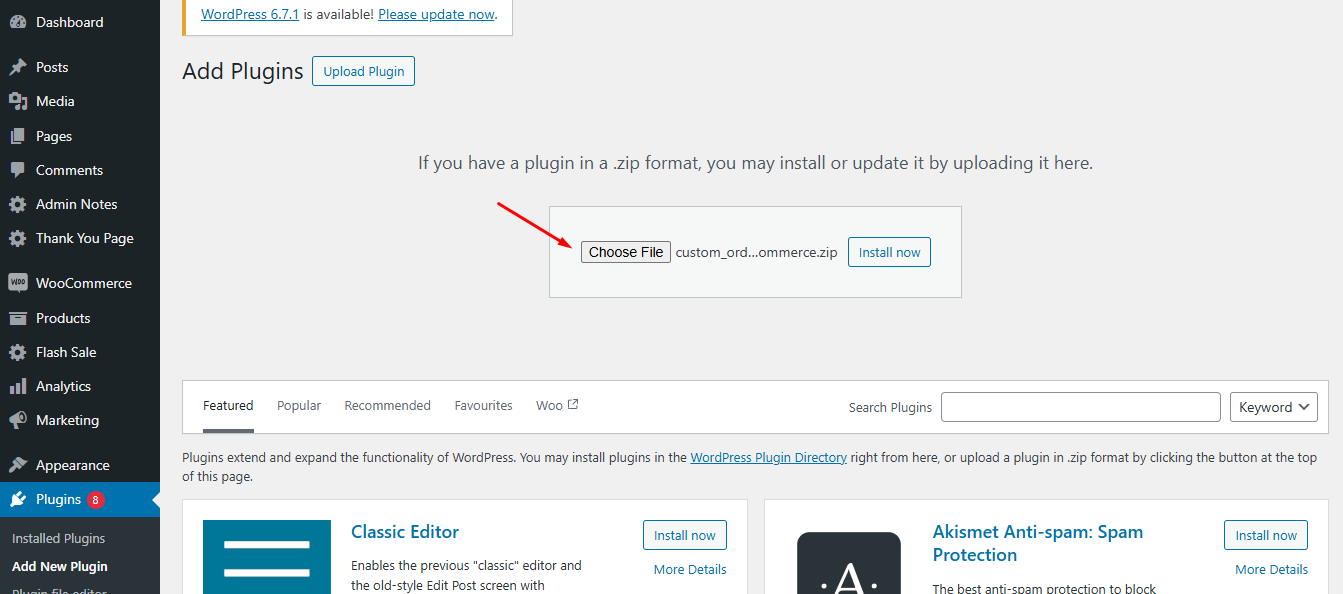Click the Plugins plug icon
The height and width of the screenshot is (594, 1343).
18,499
